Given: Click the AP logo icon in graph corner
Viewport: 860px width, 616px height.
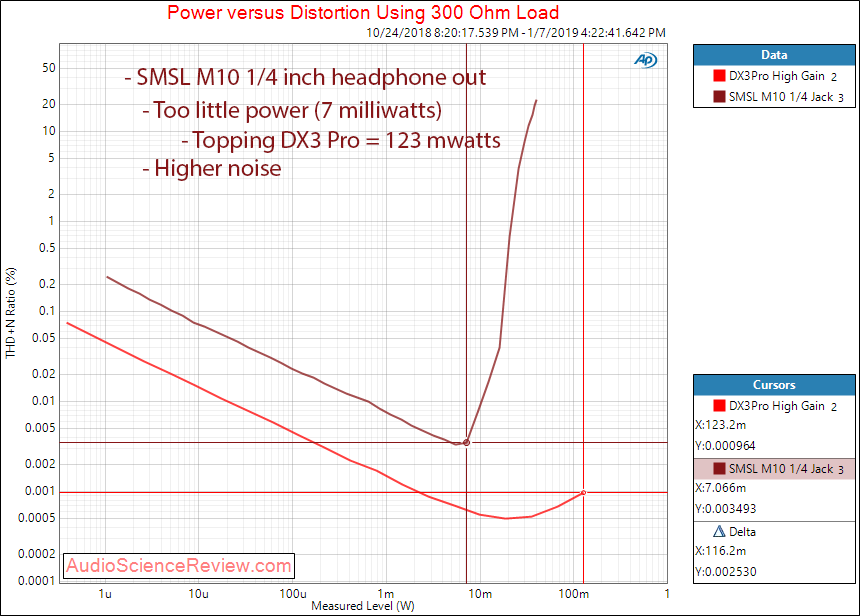Looking at the screenshot, I should point(646,60).
